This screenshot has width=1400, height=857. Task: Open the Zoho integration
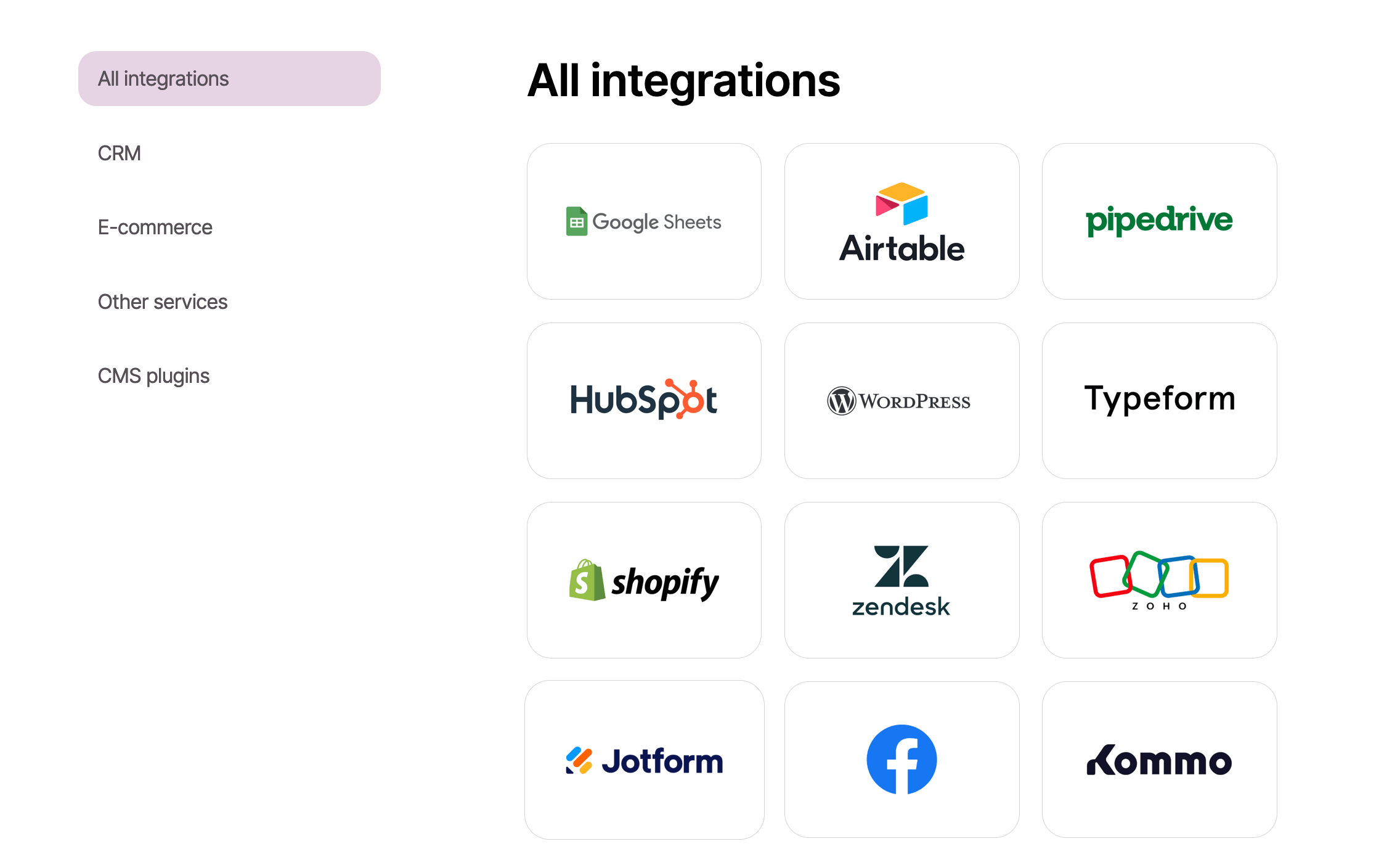1159,579
